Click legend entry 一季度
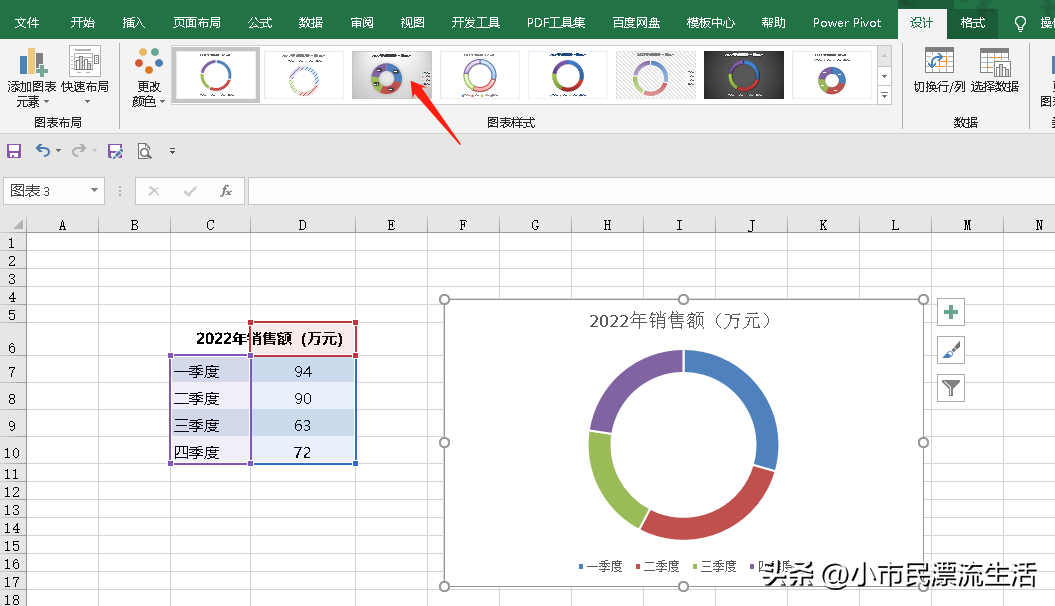This screenshot has width=1055, height=606. click(600, 566)
